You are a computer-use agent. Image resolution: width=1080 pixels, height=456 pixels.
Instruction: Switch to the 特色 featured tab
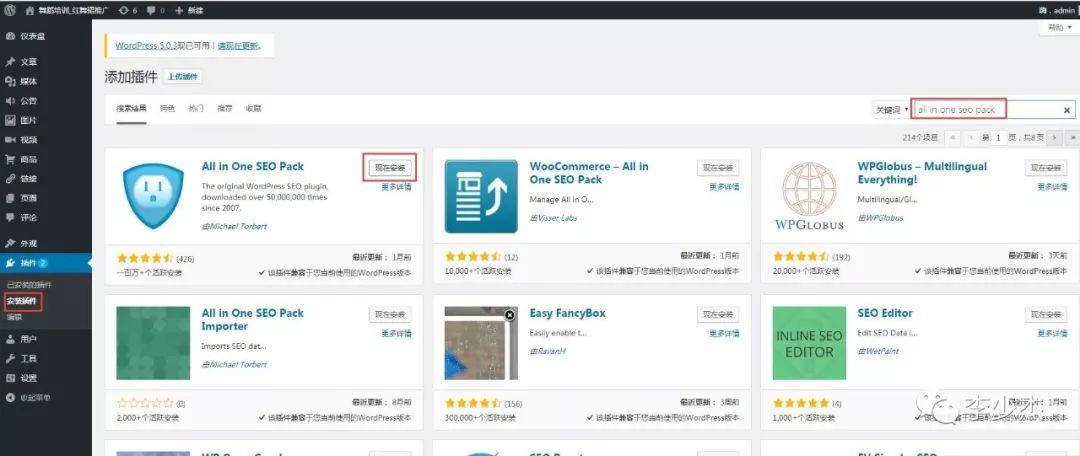(167, 109)
